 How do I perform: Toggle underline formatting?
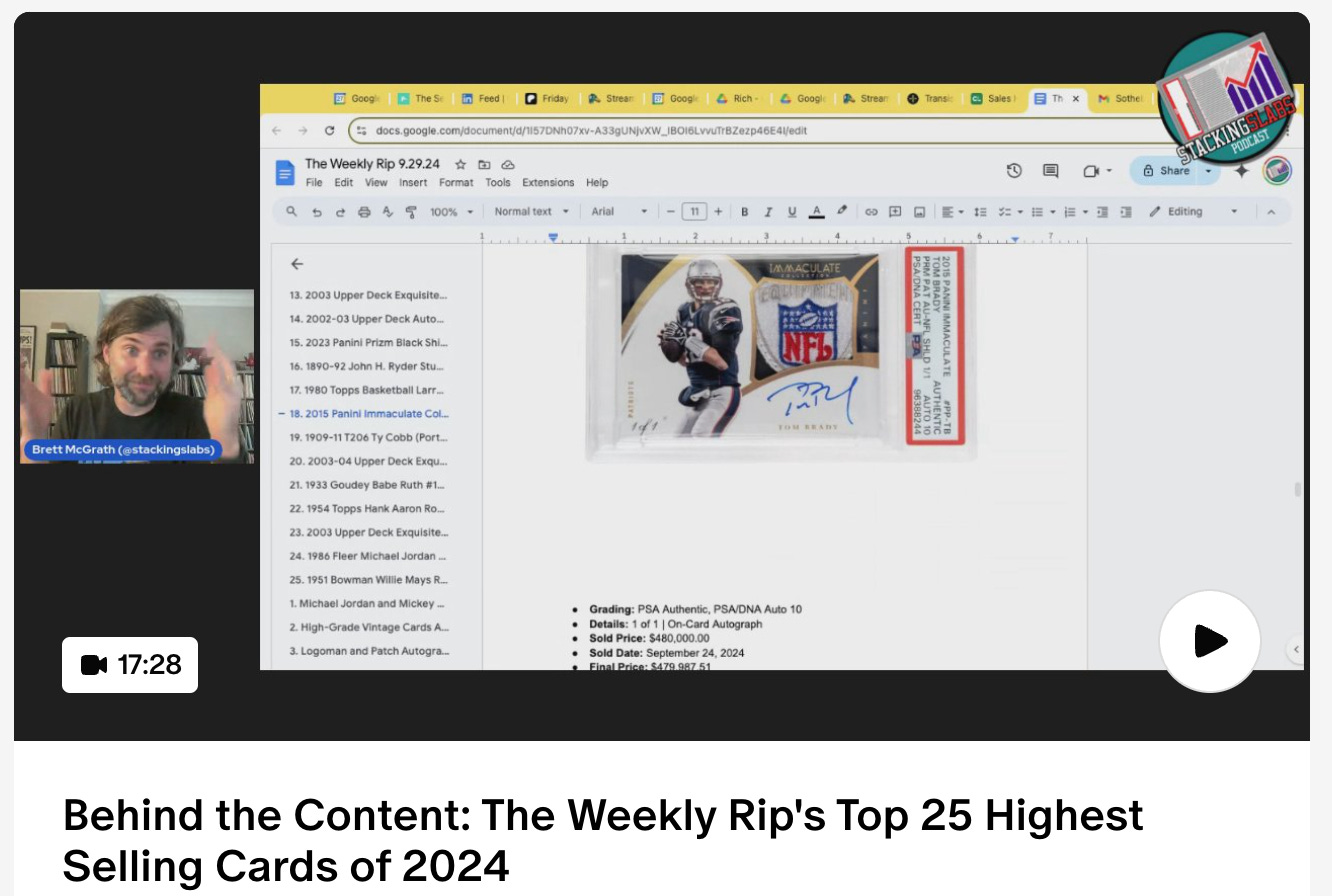(792, 212)
